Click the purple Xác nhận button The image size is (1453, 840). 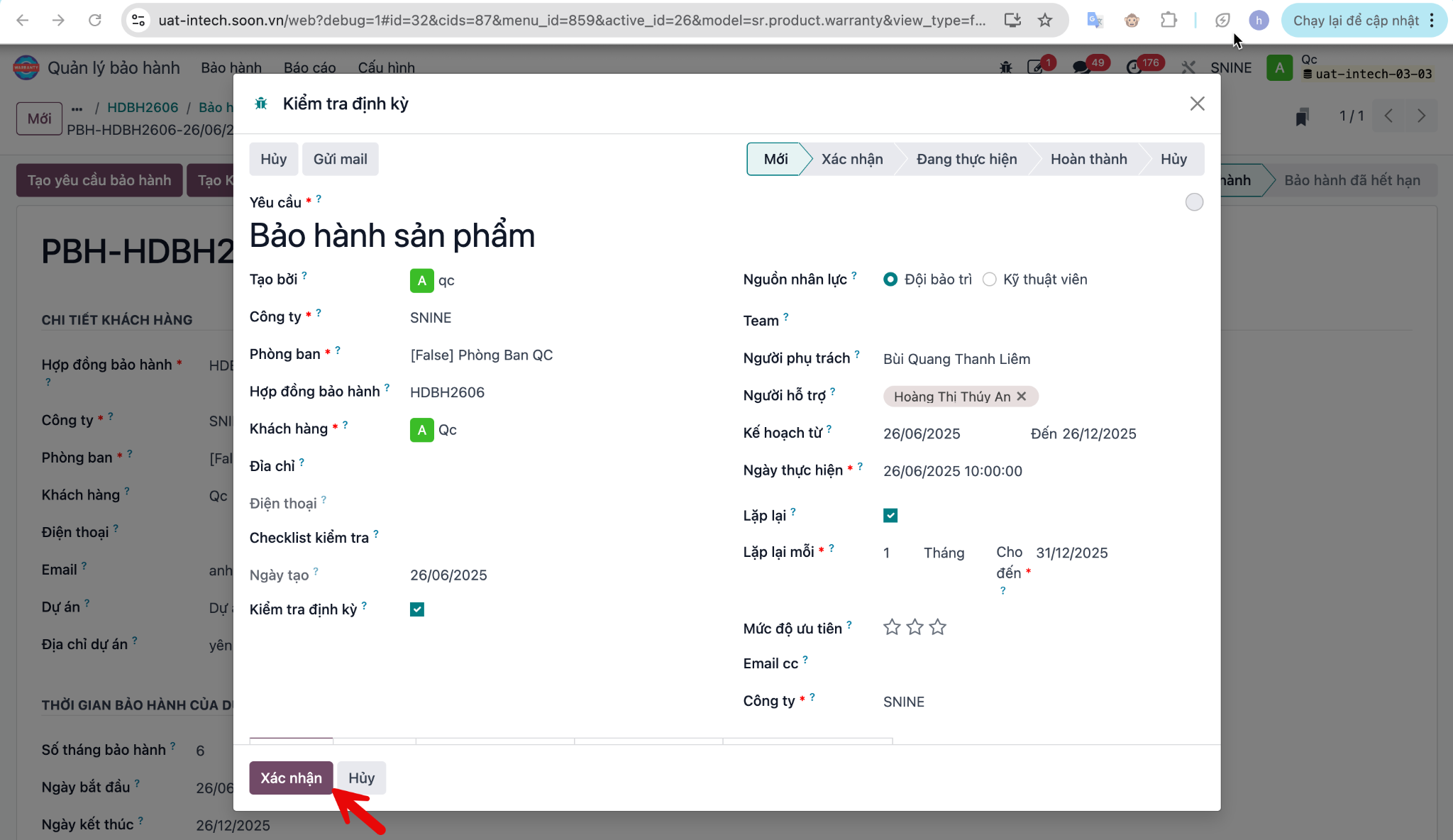coord(291,778)
